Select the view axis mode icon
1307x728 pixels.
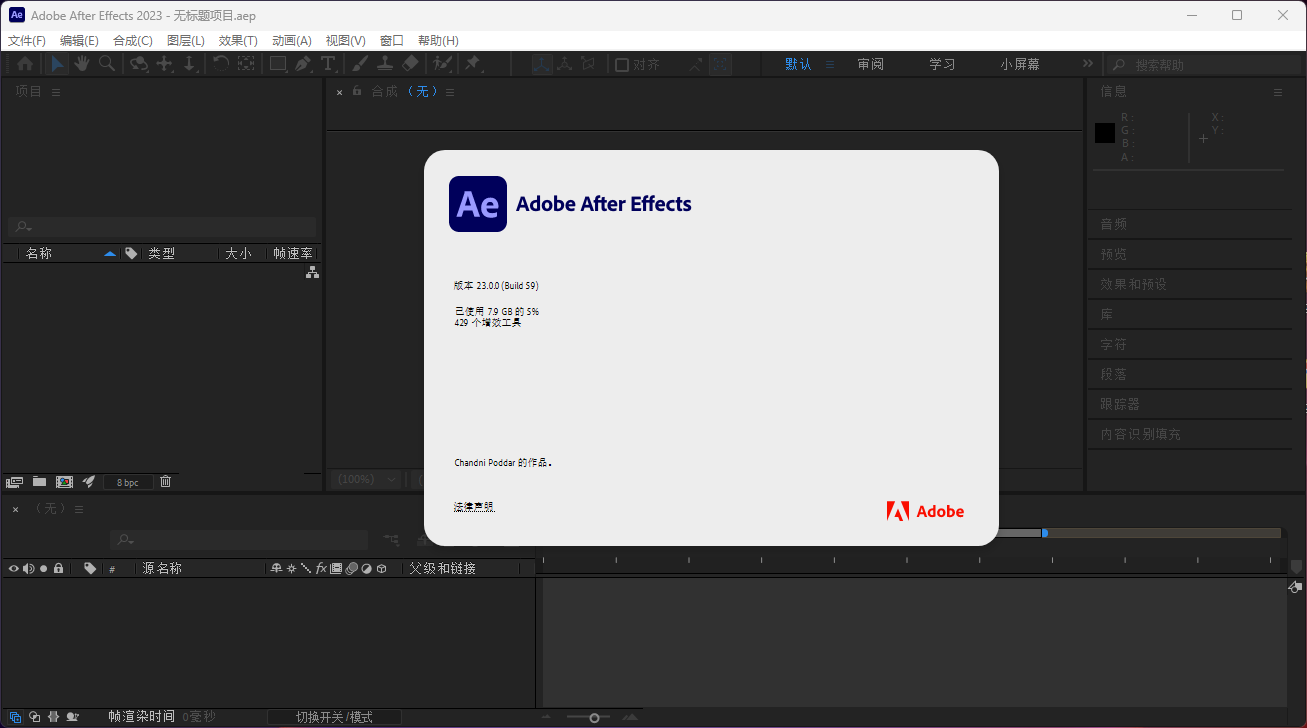(x=589, y=64)
